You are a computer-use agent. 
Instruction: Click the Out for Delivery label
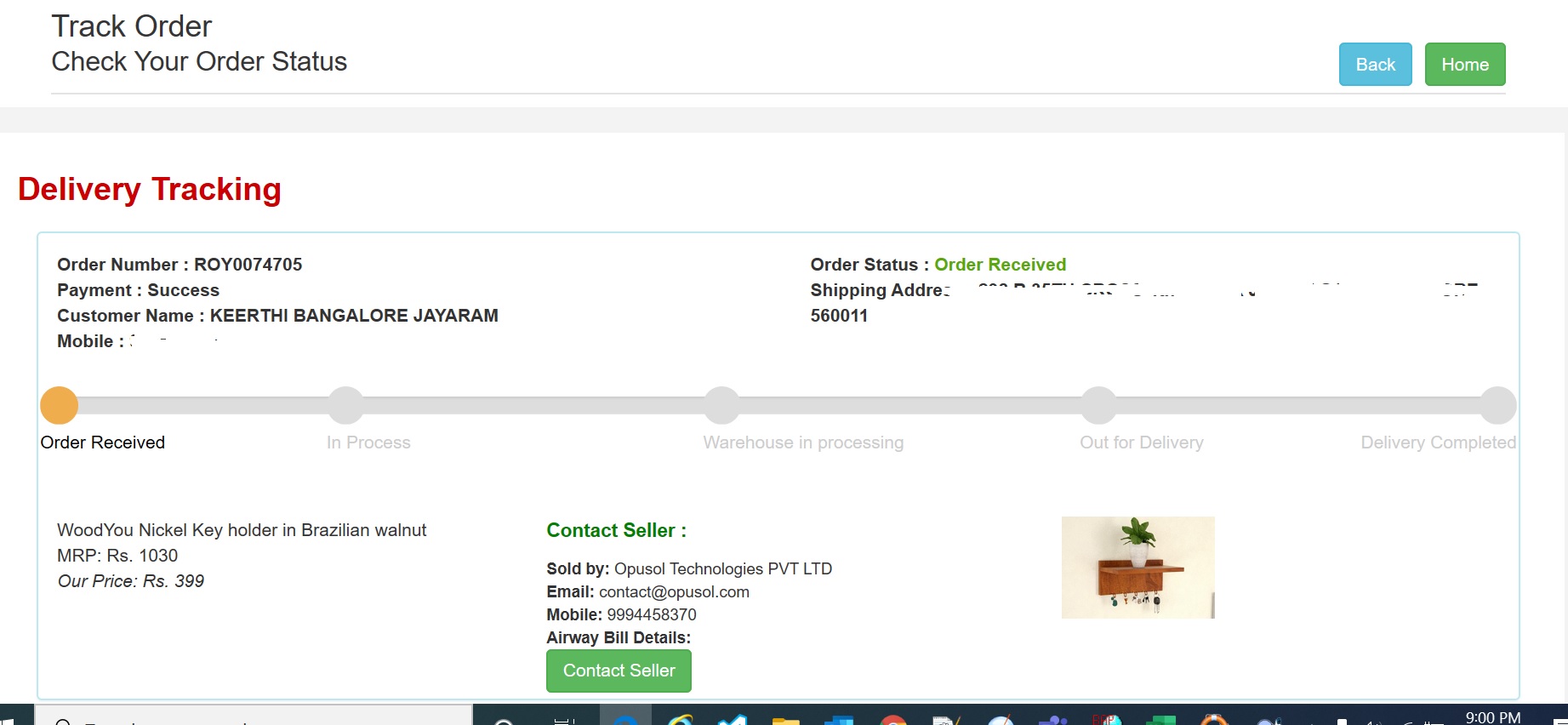(x=1142, y=442)
